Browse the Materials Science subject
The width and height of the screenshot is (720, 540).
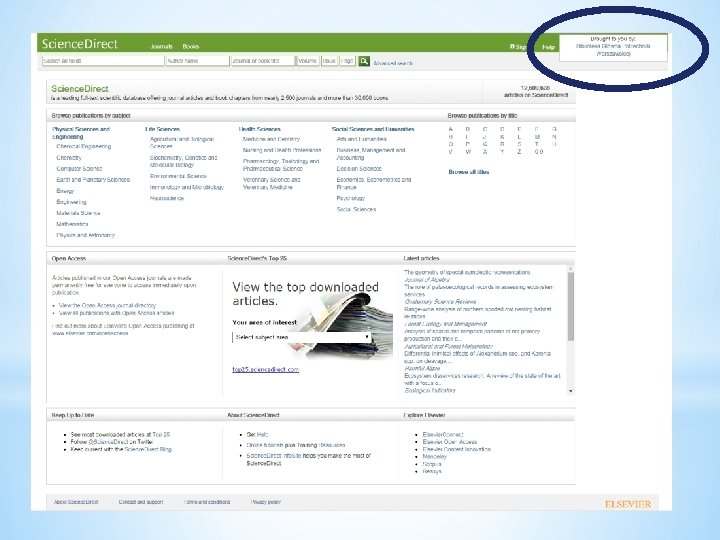[78, 213]
